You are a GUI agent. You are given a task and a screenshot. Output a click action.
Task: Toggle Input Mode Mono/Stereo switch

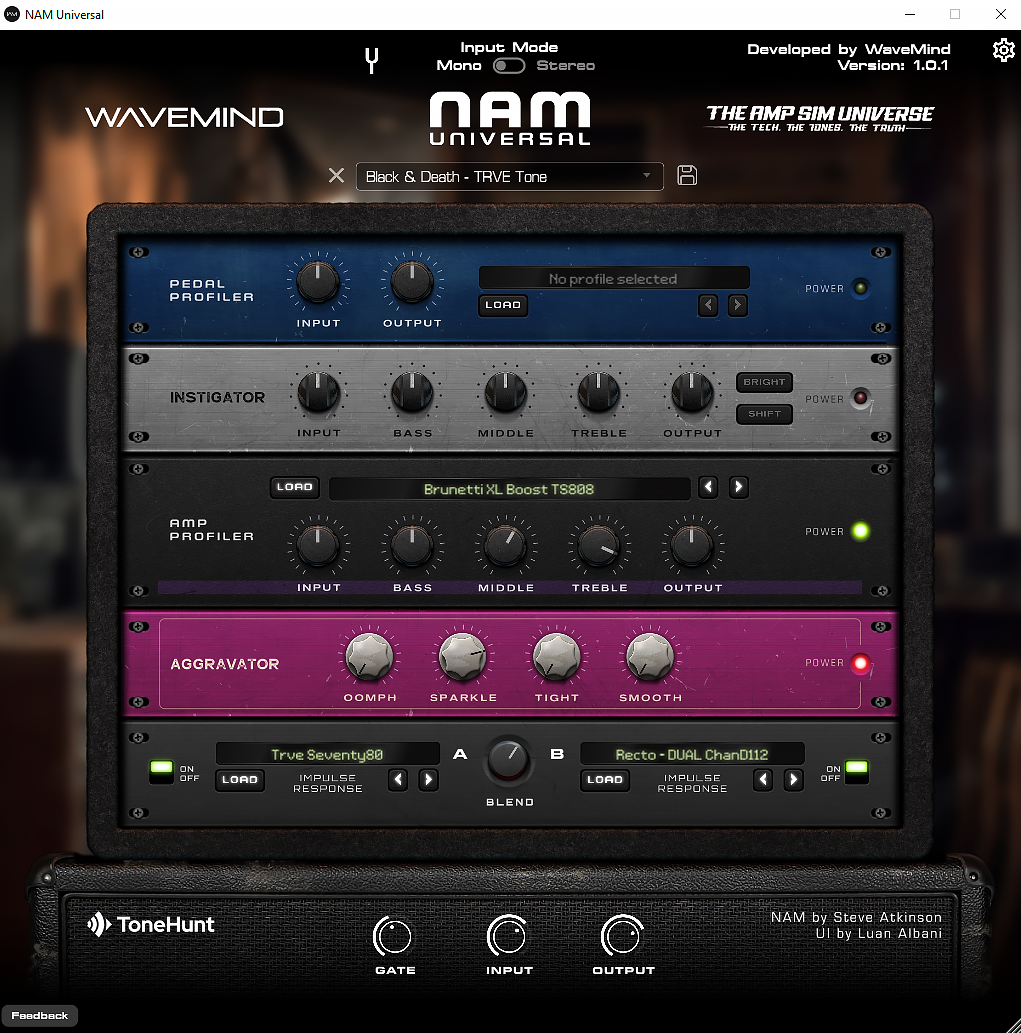pyautogui.click(x=509, y=66)
